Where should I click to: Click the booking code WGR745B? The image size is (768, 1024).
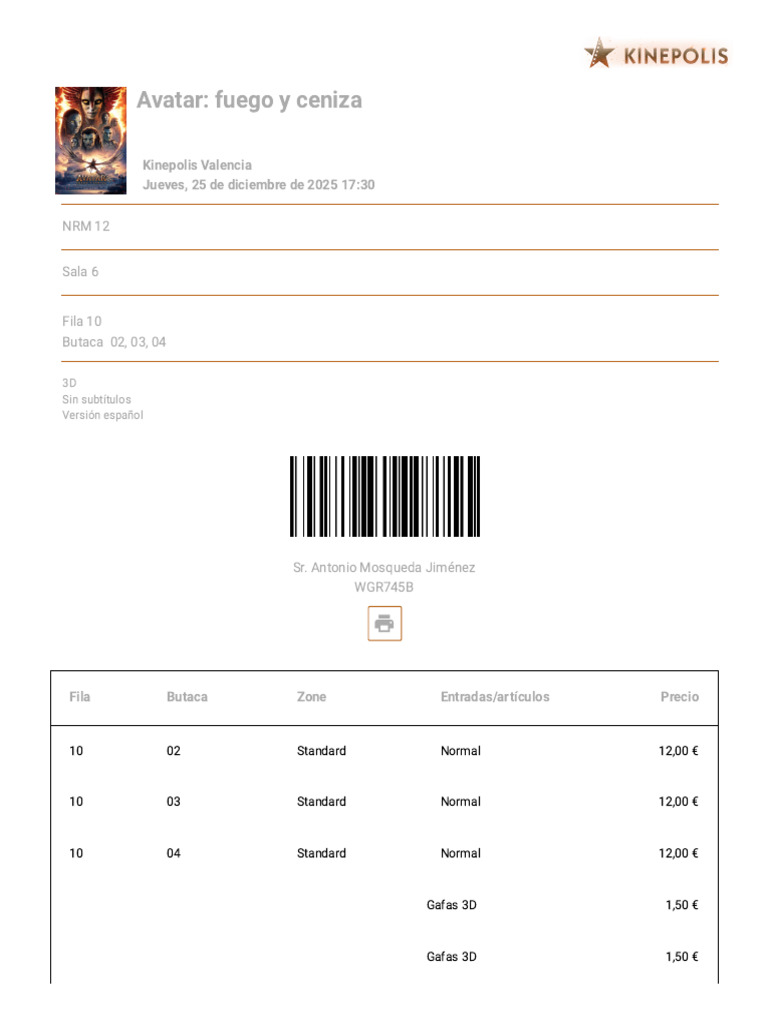tap(384, 587)
